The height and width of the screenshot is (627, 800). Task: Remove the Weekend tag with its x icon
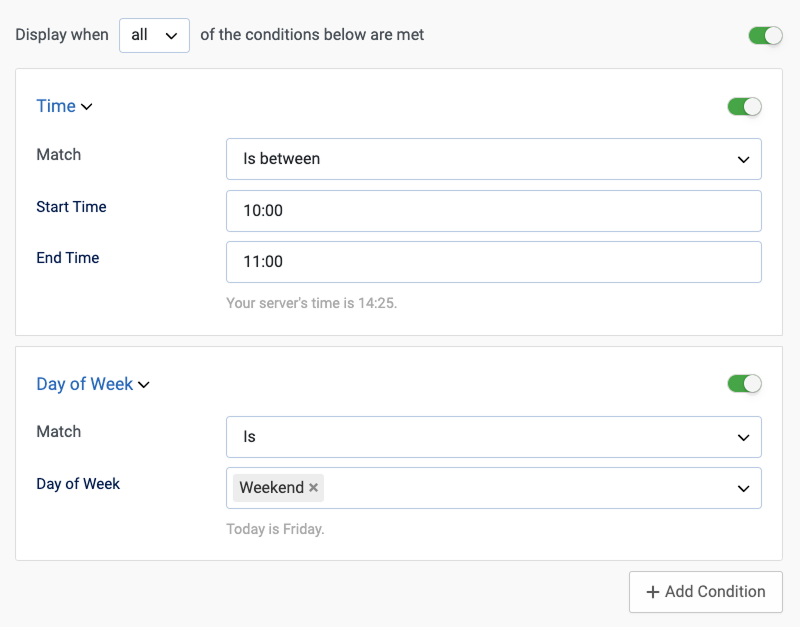tap(313, 488)
